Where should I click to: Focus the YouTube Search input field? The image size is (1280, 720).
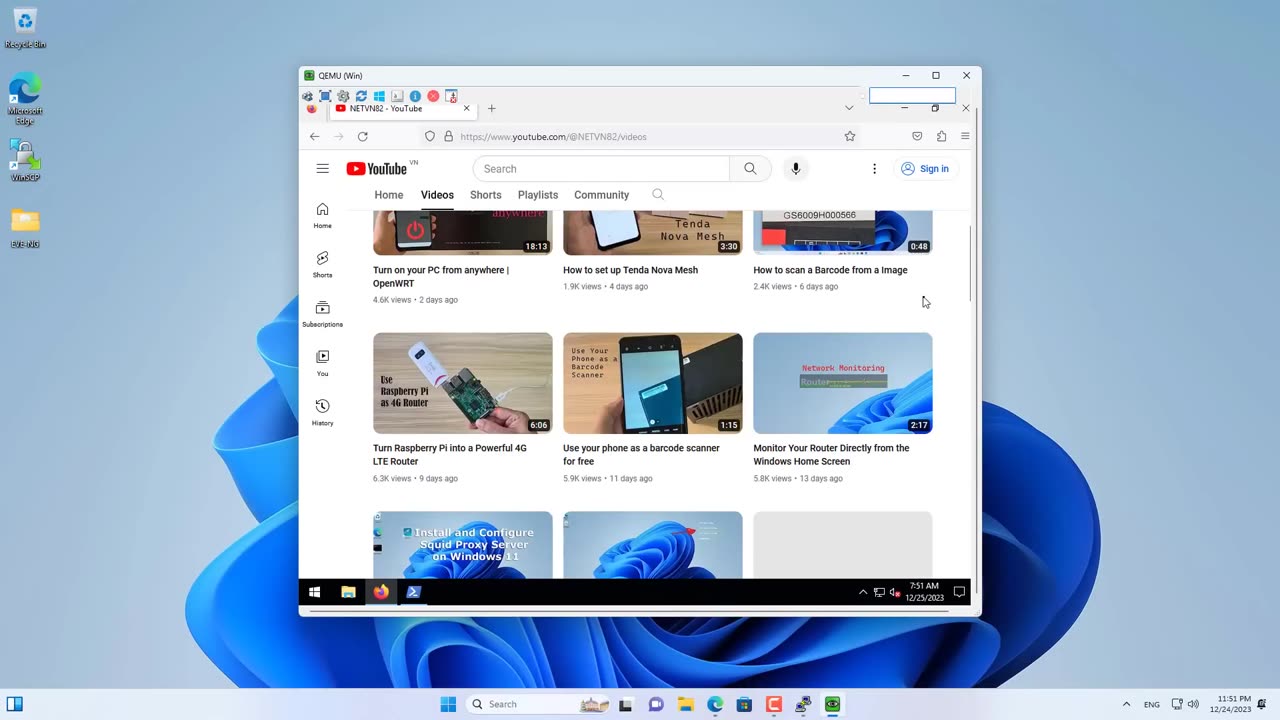[x=601, y=169]
